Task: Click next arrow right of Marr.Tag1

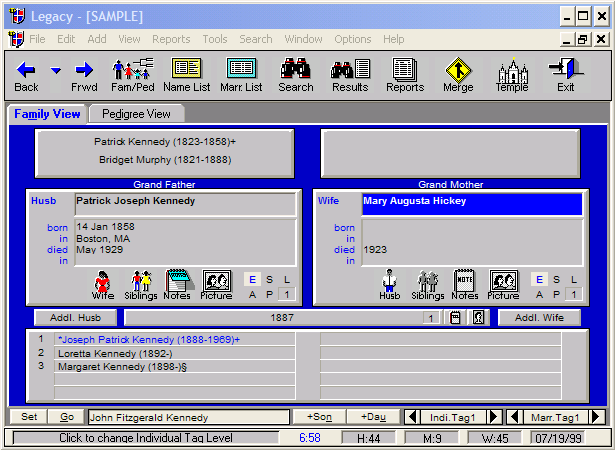Action: click(596, 417)
